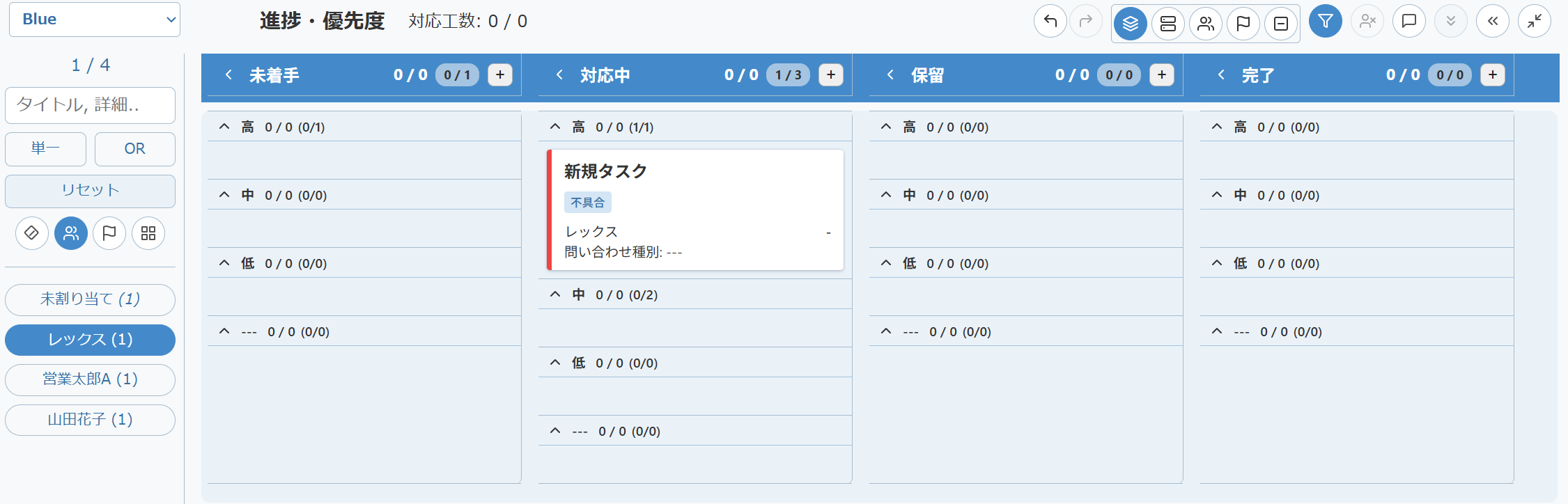Viewport: 1568px width, 504px height.
Task: Collapse the 未着手 column with its chevron
Action: coord(228,74)
